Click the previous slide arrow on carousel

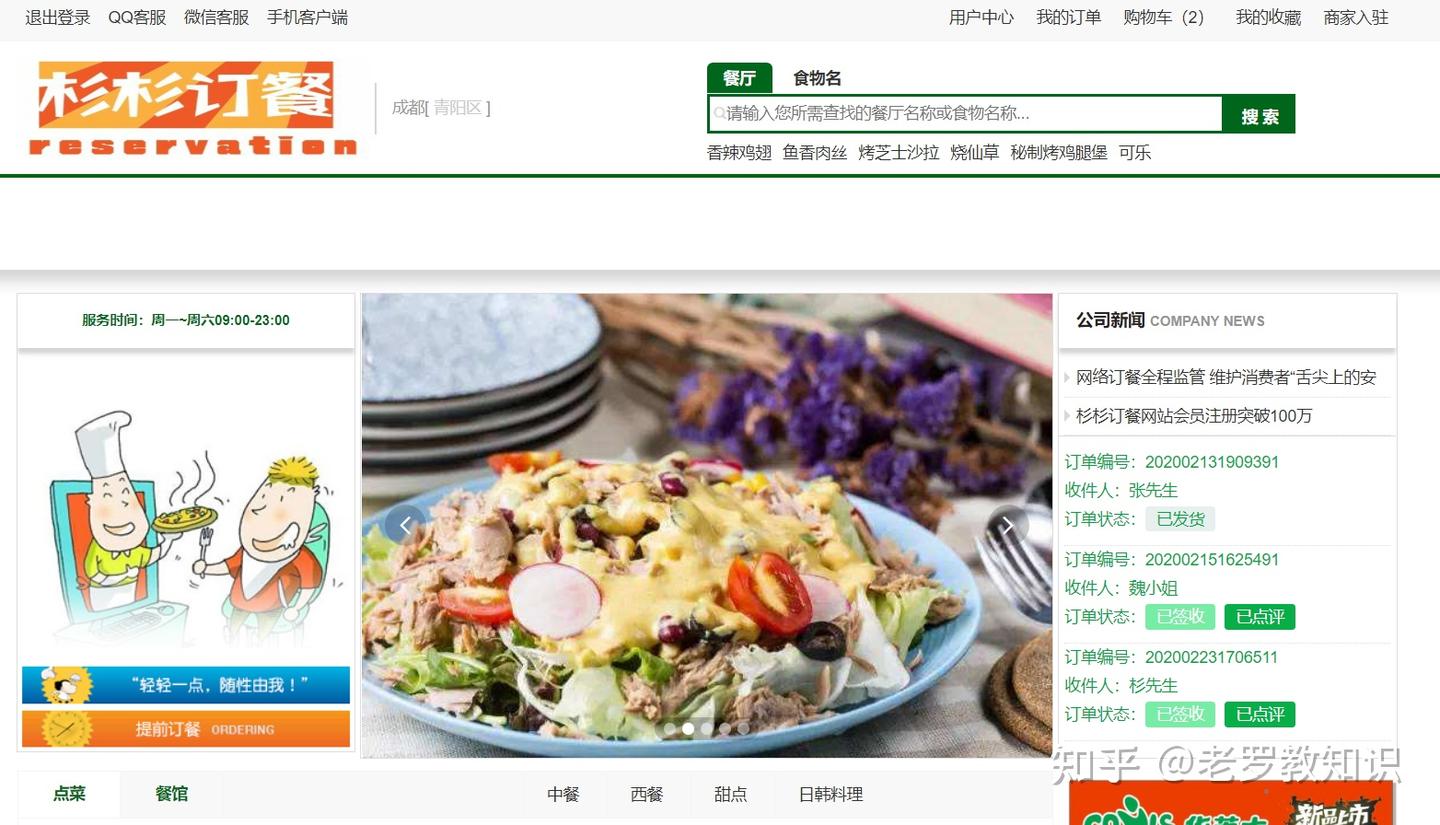(405, 525)
